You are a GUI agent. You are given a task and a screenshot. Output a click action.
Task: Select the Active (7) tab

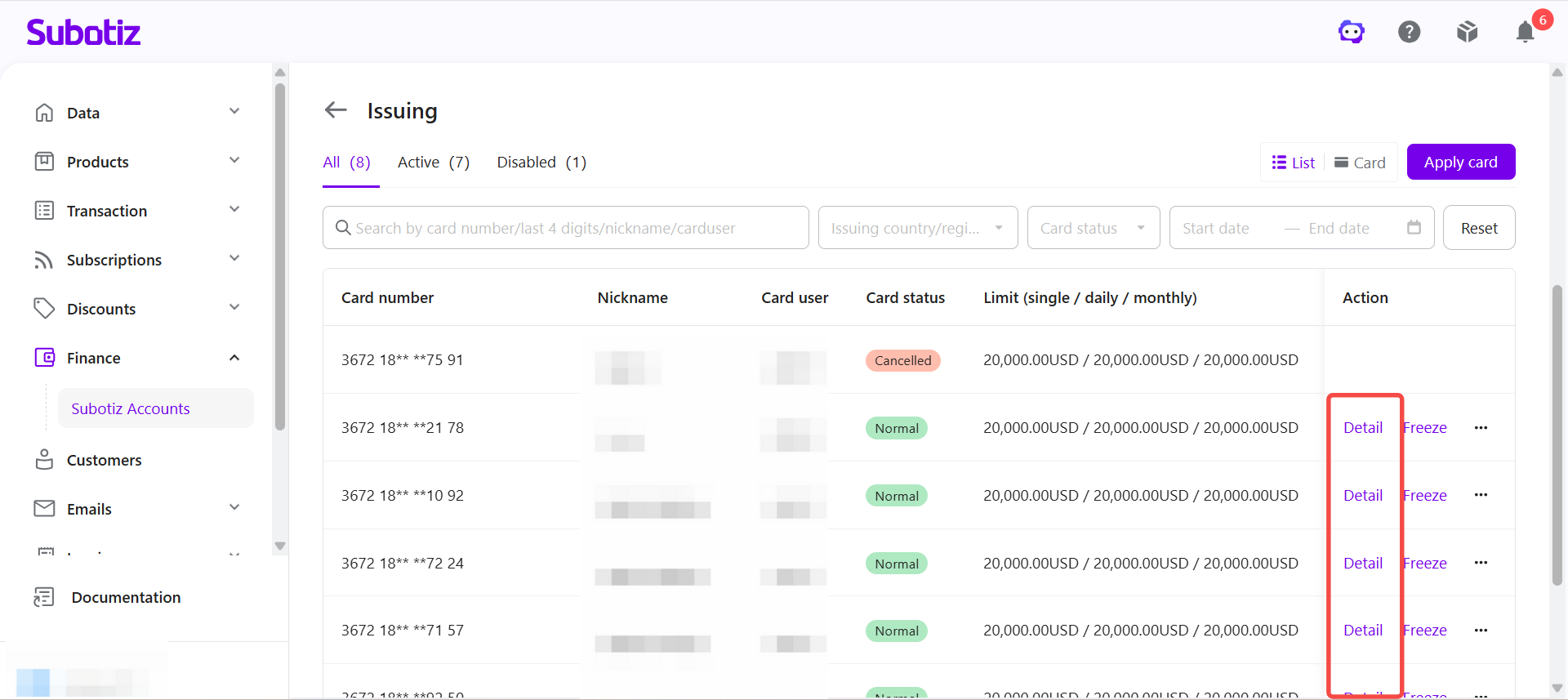pyautogui.click(x=434, y=162)
